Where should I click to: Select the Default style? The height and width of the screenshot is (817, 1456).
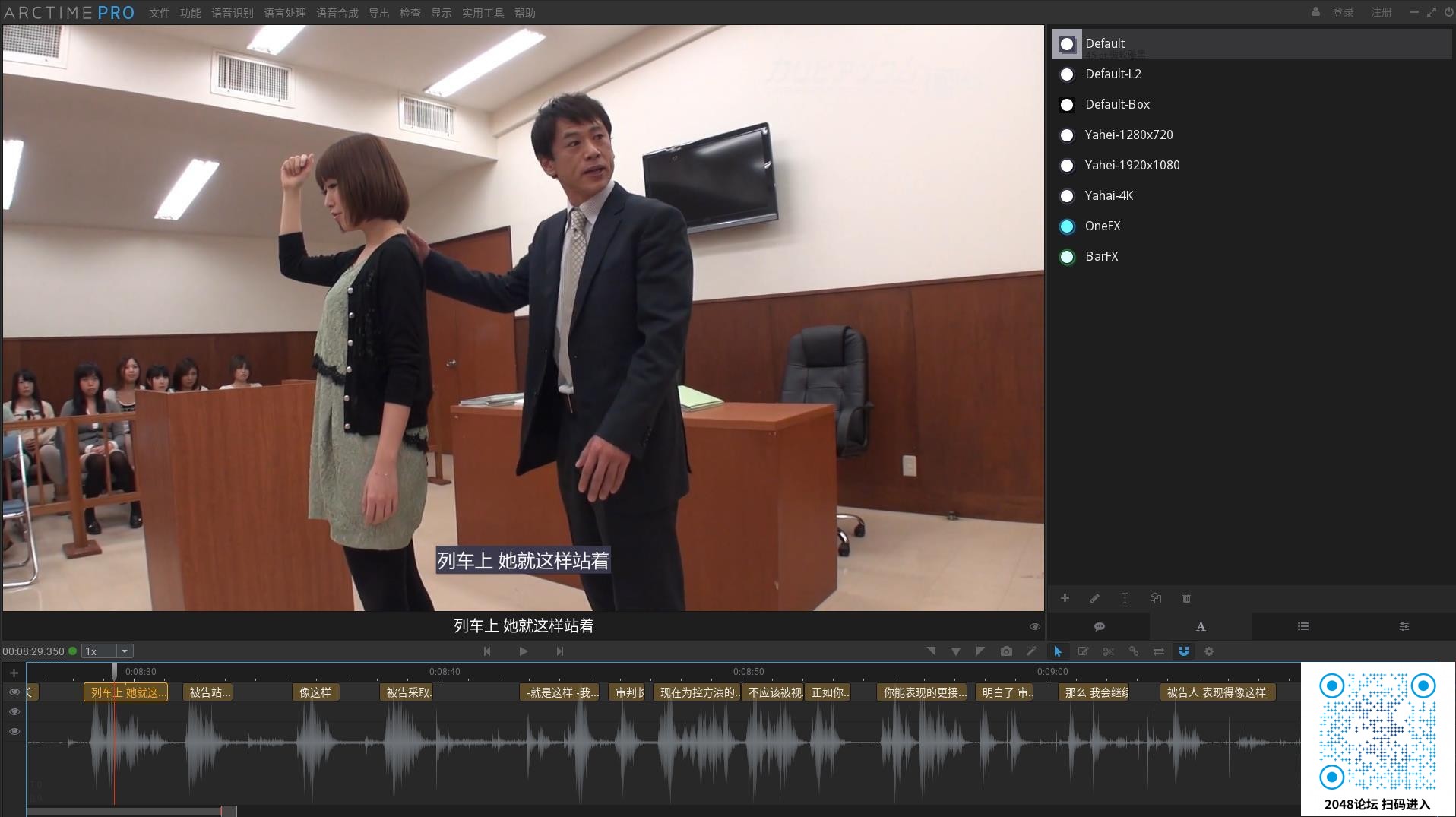tap(1252, 44)
